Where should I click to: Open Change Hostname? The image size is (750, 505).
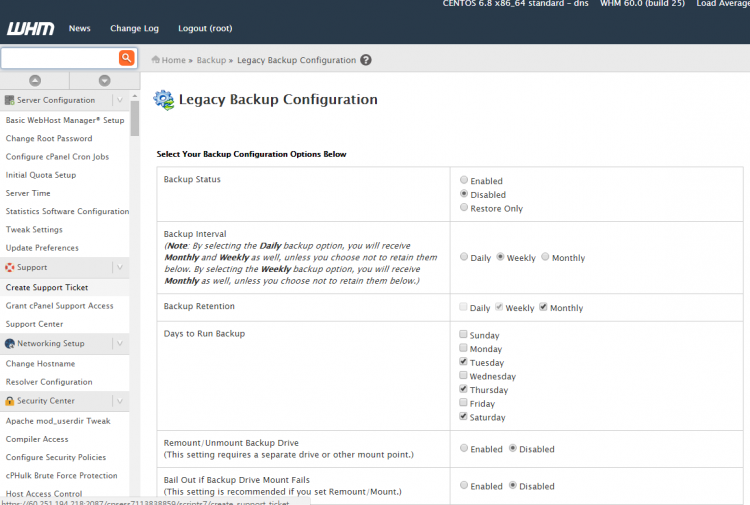[40, 363]
